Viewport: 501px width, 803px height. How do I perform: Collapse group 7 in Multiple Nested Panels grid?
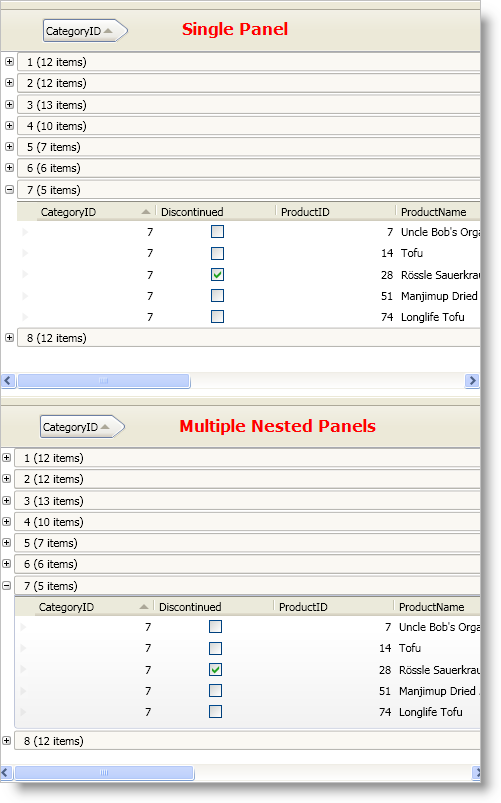tap(7, 585)
